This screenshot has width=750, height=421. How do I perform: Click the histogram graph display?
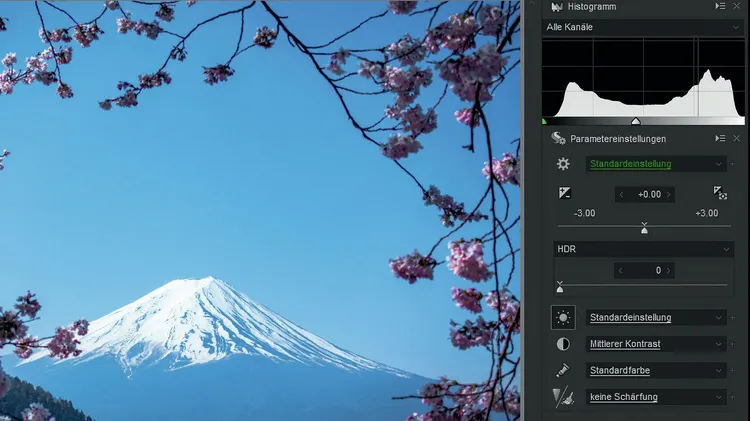(x=643, y=78)
